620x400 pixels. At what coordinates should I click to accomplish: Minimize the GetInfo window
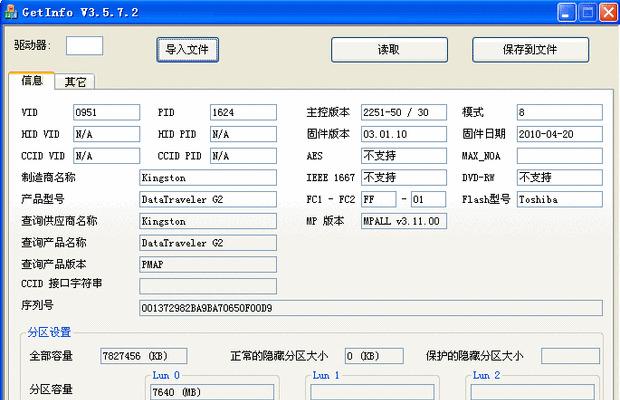click(566, 12)
